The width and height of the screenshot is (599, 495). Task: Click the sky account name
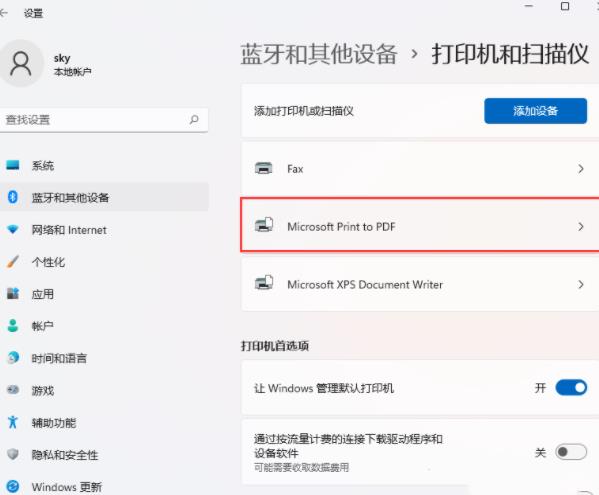[x=62, y=58]
